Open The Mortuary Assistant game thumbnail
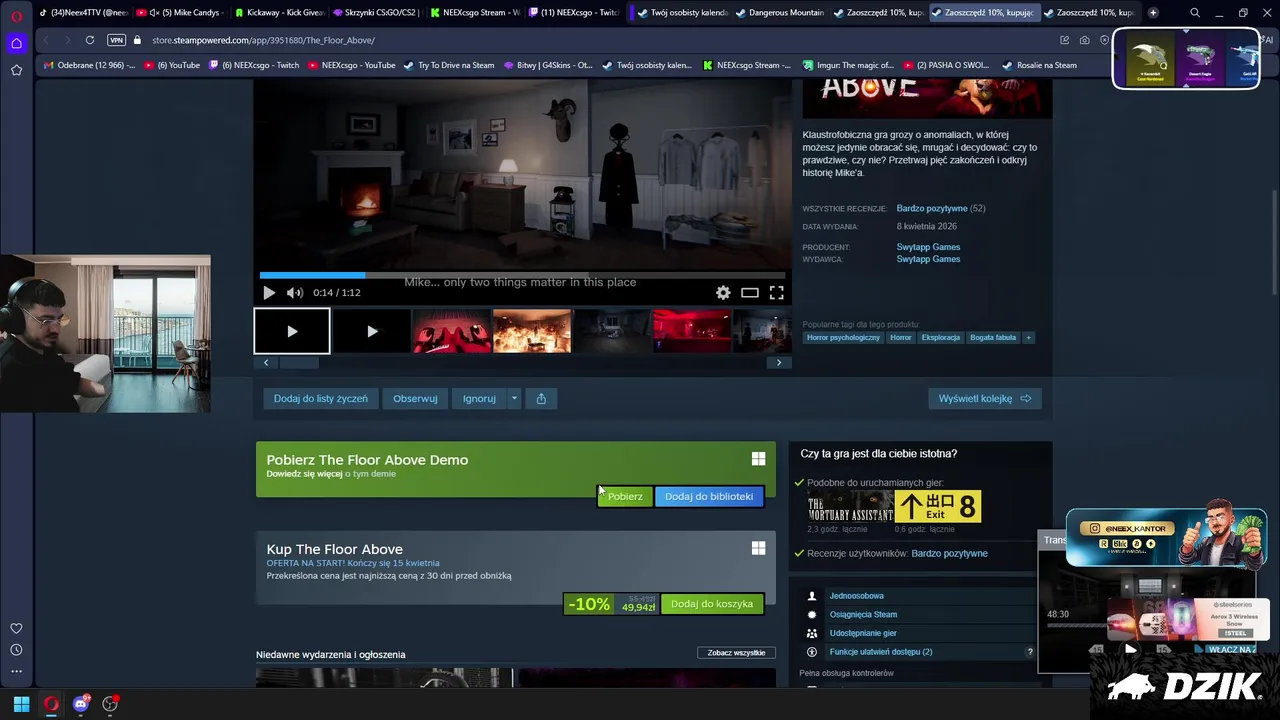Screen dimensions: 1280x720 [850, 507]
